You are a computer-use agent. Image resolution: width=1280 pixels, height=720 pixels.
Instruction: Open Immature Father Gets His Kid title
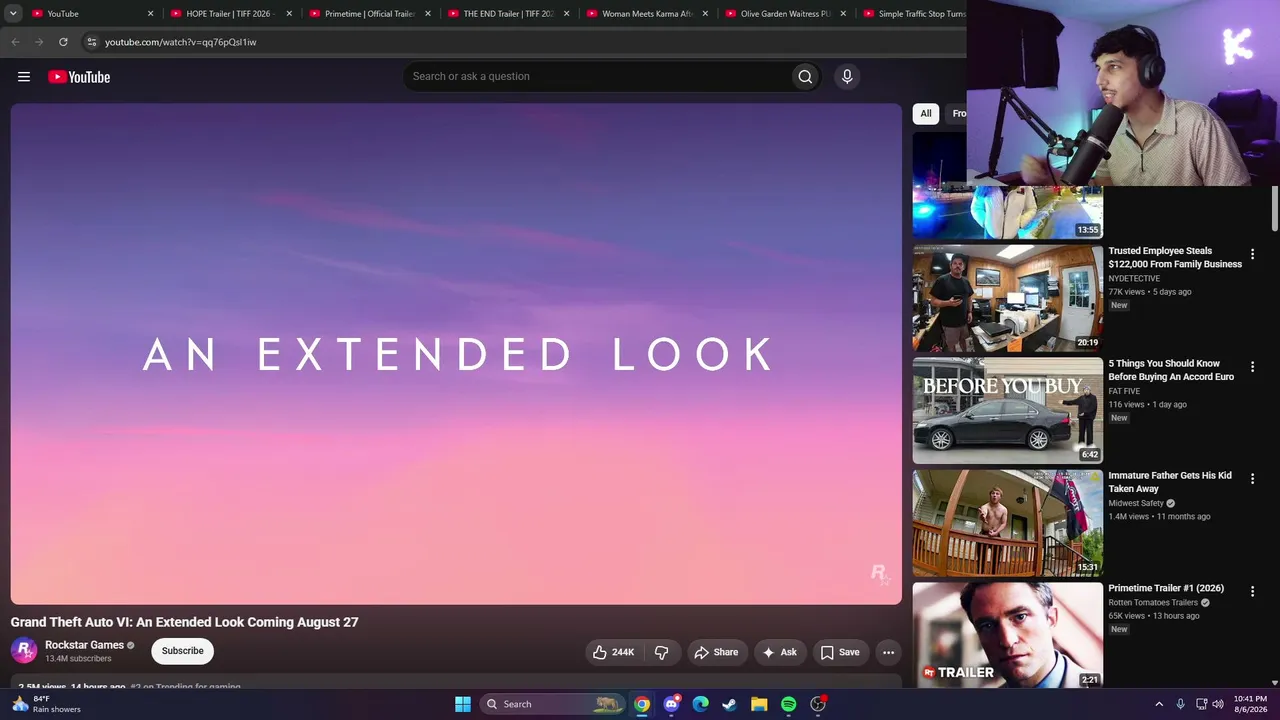[x=1170, y=482]
